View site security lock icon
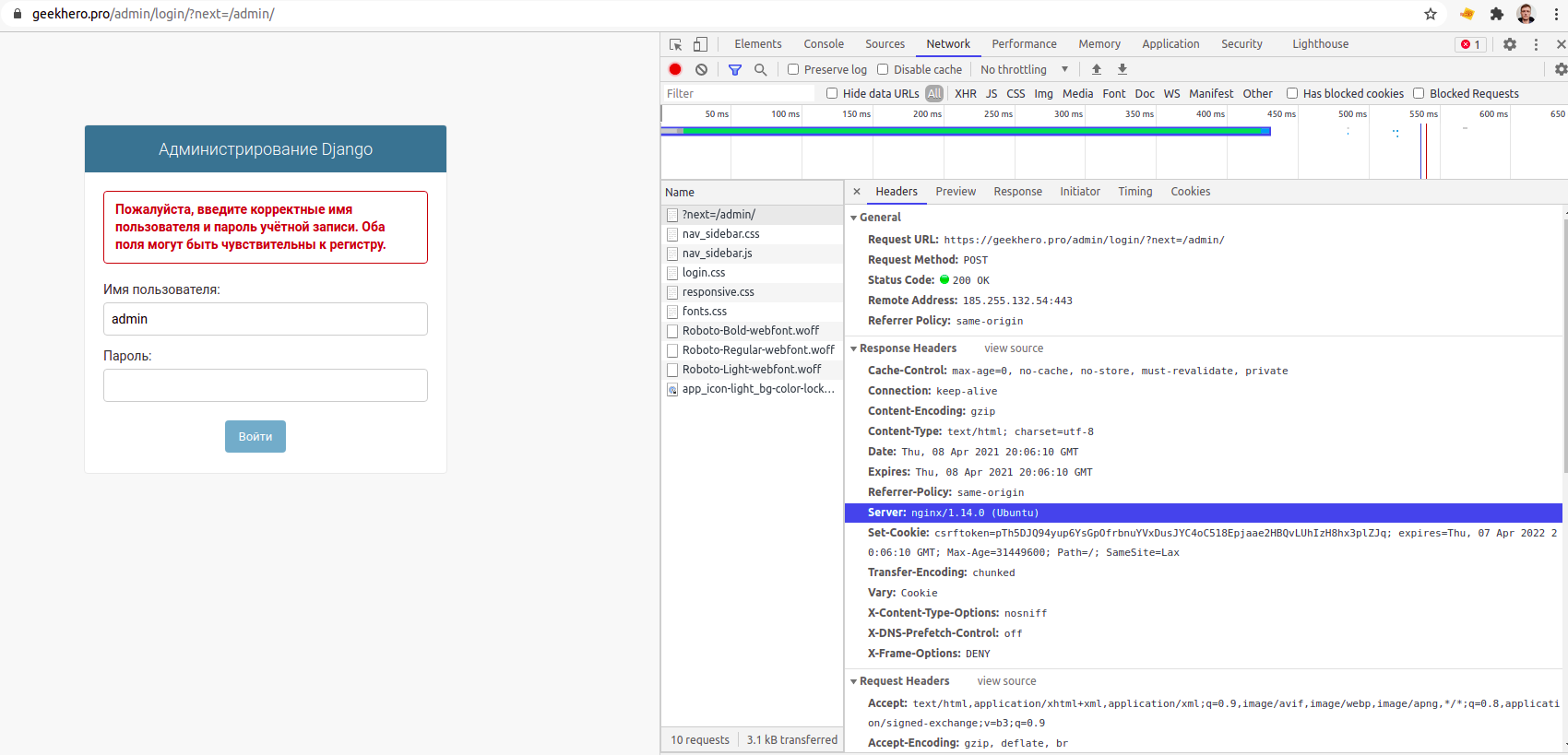 click(17, 14)
